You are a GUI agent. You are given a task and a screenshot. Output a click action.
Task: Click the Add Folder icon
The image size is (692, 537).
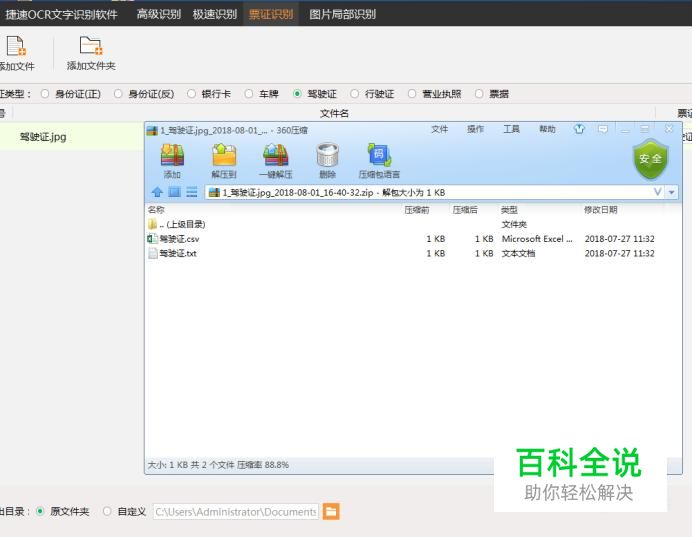pos(91,46)
